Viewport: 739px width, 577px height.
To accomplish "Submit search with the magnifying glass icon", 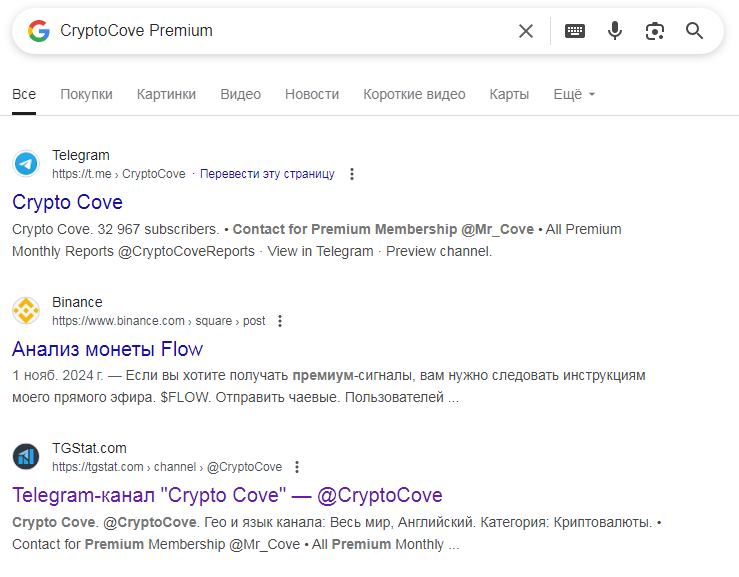I will click(x=694, y=31).
